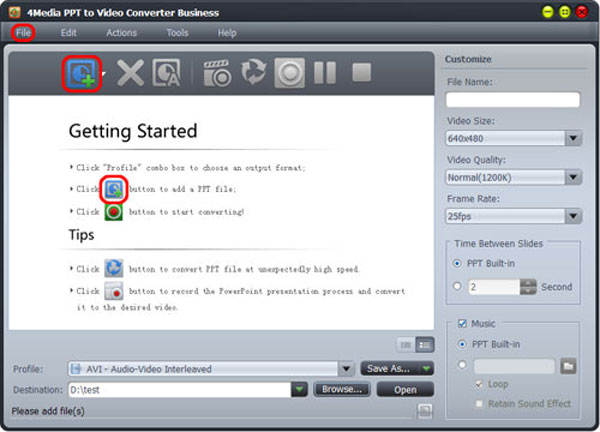Click the app logo in title bar
This screenshot has height=432, width=600.
[15, 12]
